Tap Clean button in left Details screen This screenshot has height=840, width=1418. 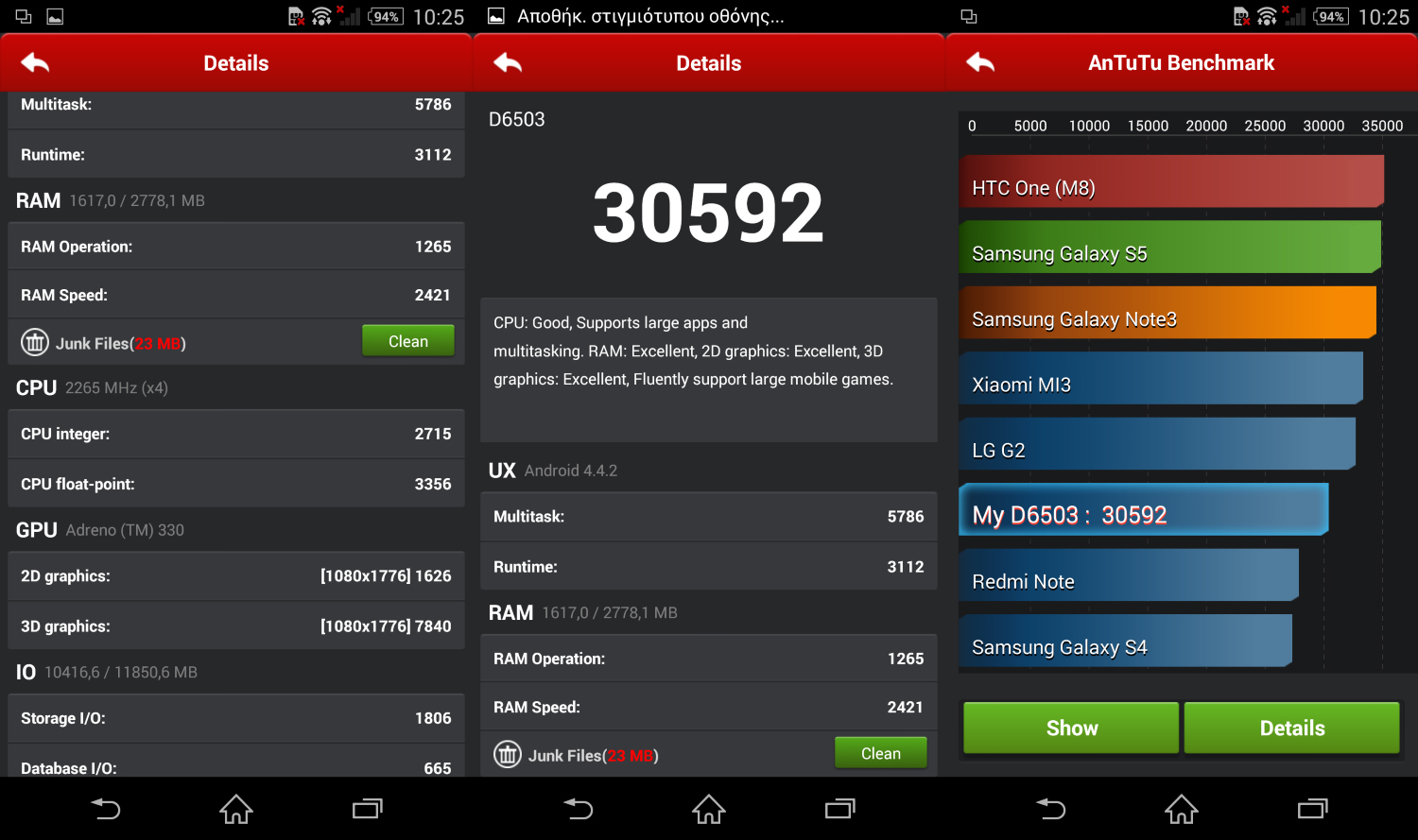coord(408,341)
